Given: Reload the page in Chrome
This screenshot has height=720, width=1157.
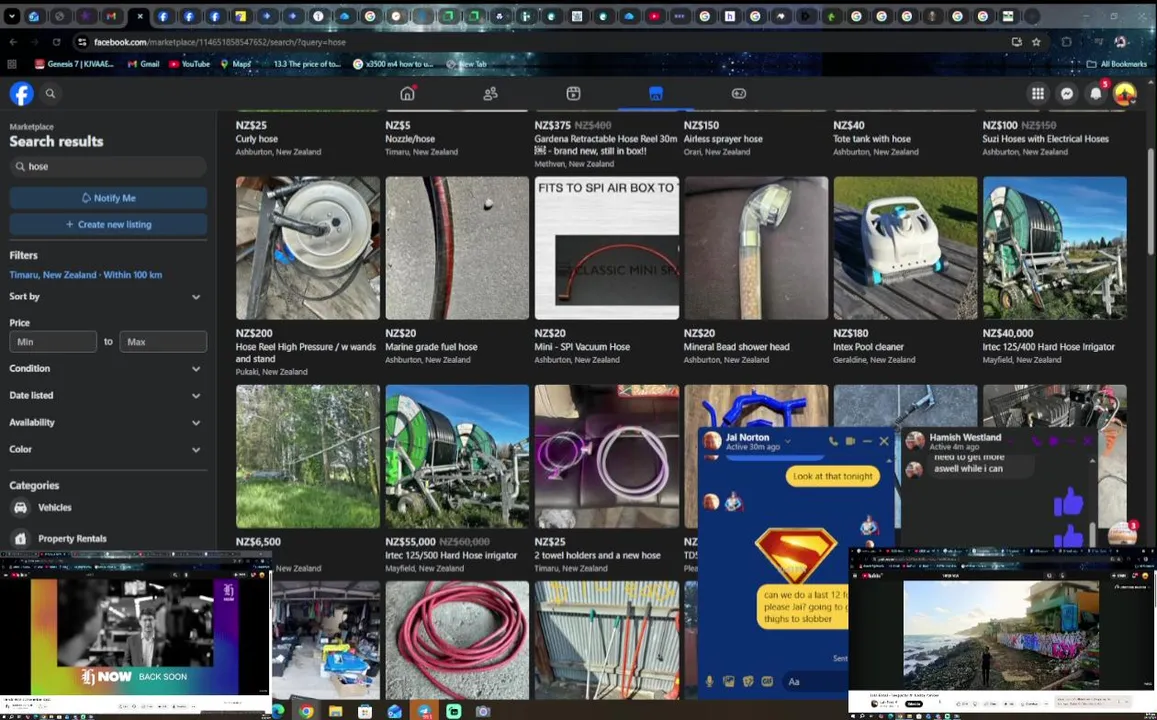Looking at the screenshot, I should tap(56, 42).
